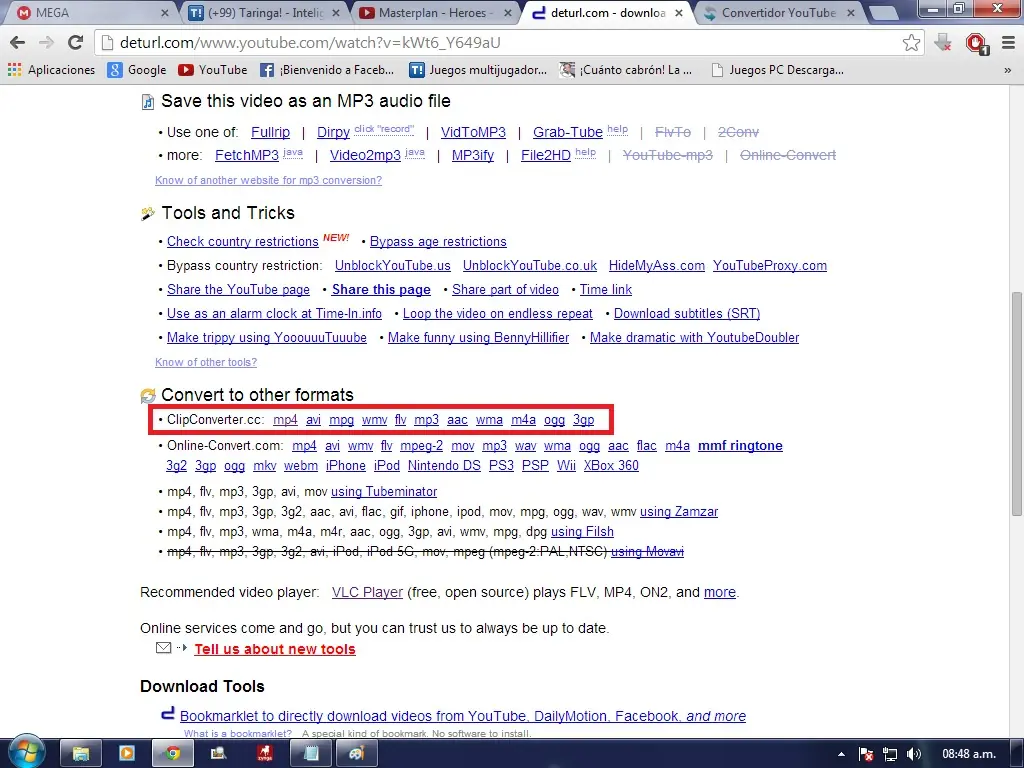1024x768 pixels.
Task: Click the page vertical scrollbar thumb
Action: [x=1017, y=403]
